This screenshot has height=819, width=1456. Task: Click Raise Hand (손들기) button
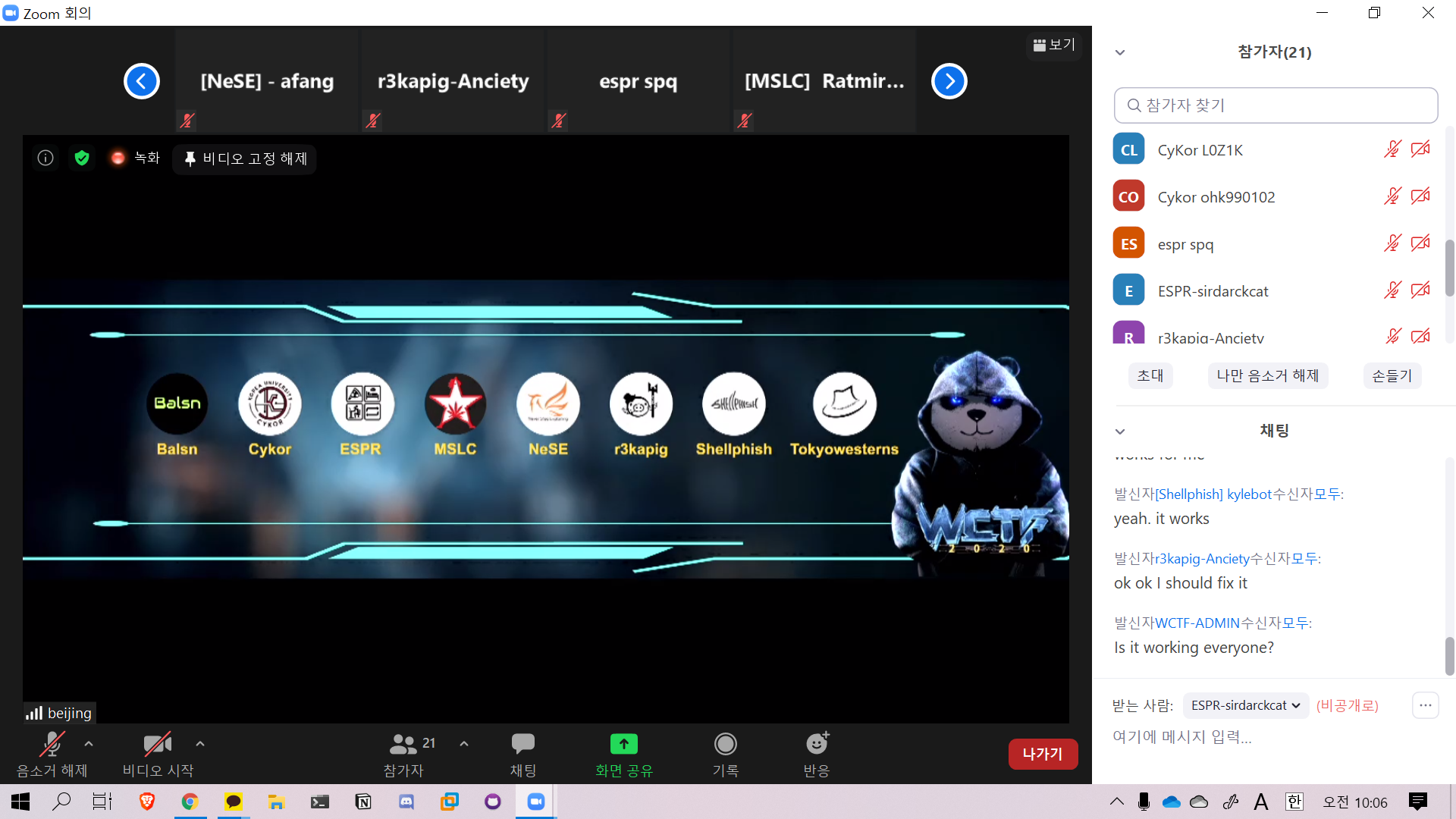[1392, 375]
